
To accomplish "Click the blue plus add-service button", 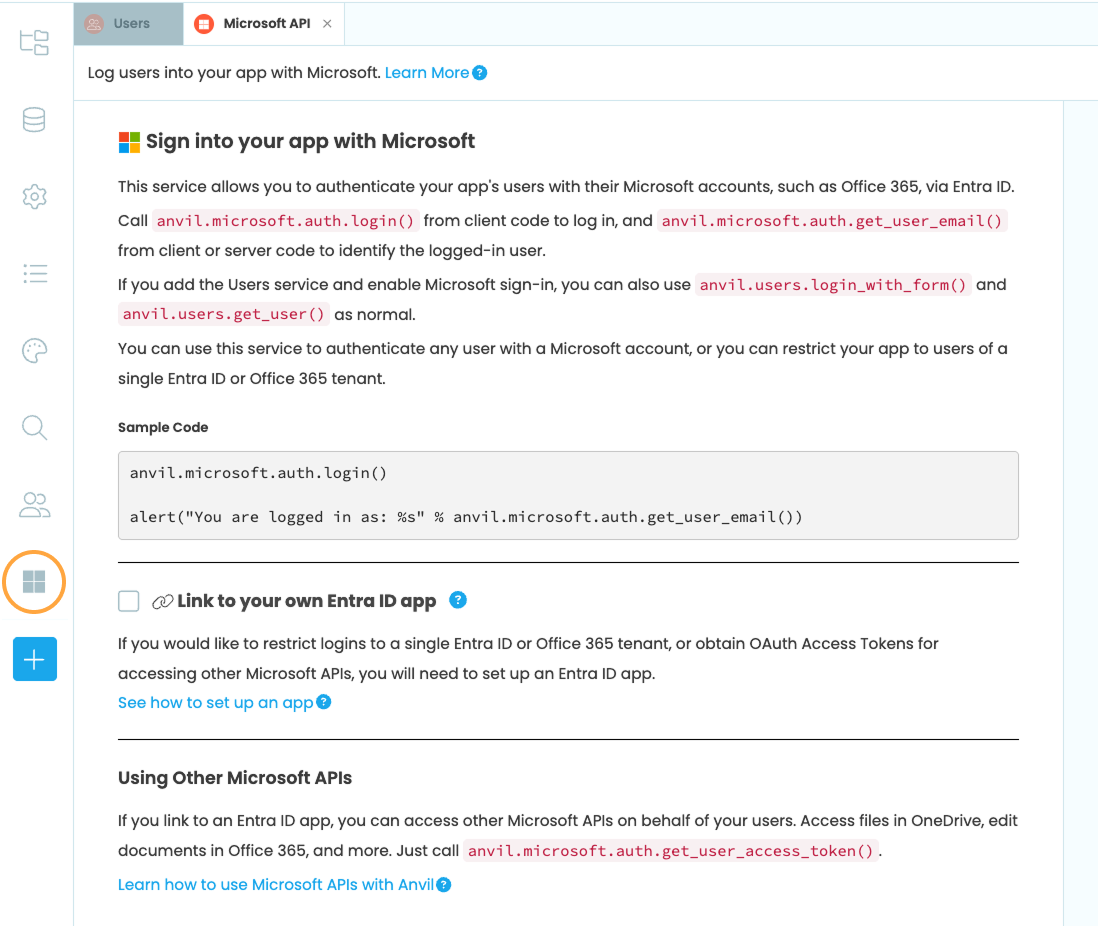I will click(x=35, y=659).
